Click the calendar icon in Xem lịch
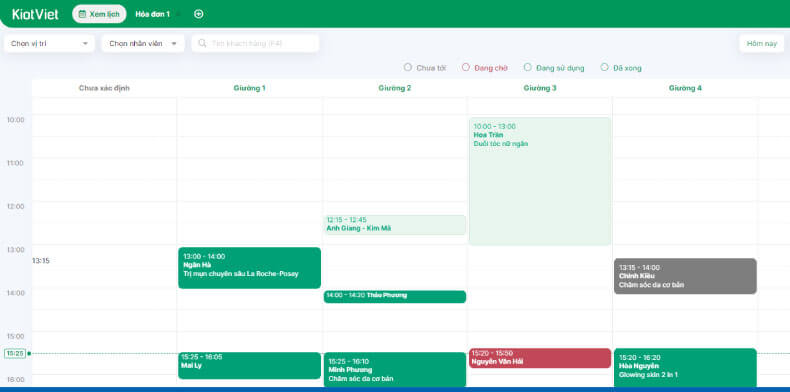This screenshot has width=790, height=392. point(82,14)
